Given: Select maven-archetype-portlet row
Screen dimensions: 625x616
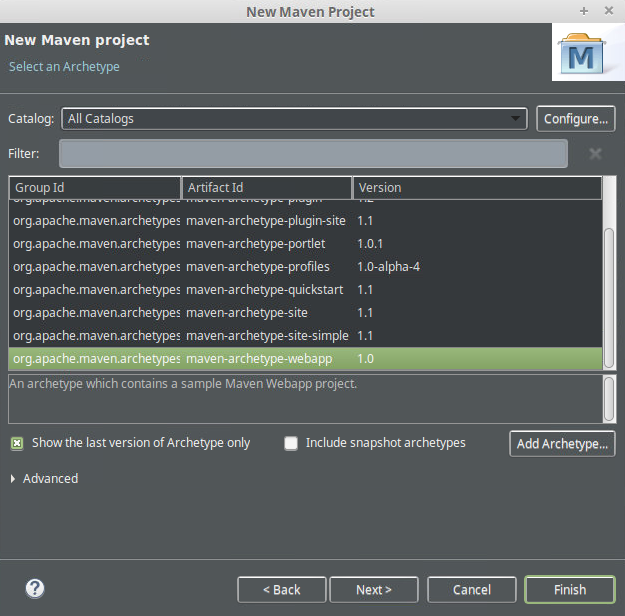Looking at the screenshot, I should pos(305,244).
